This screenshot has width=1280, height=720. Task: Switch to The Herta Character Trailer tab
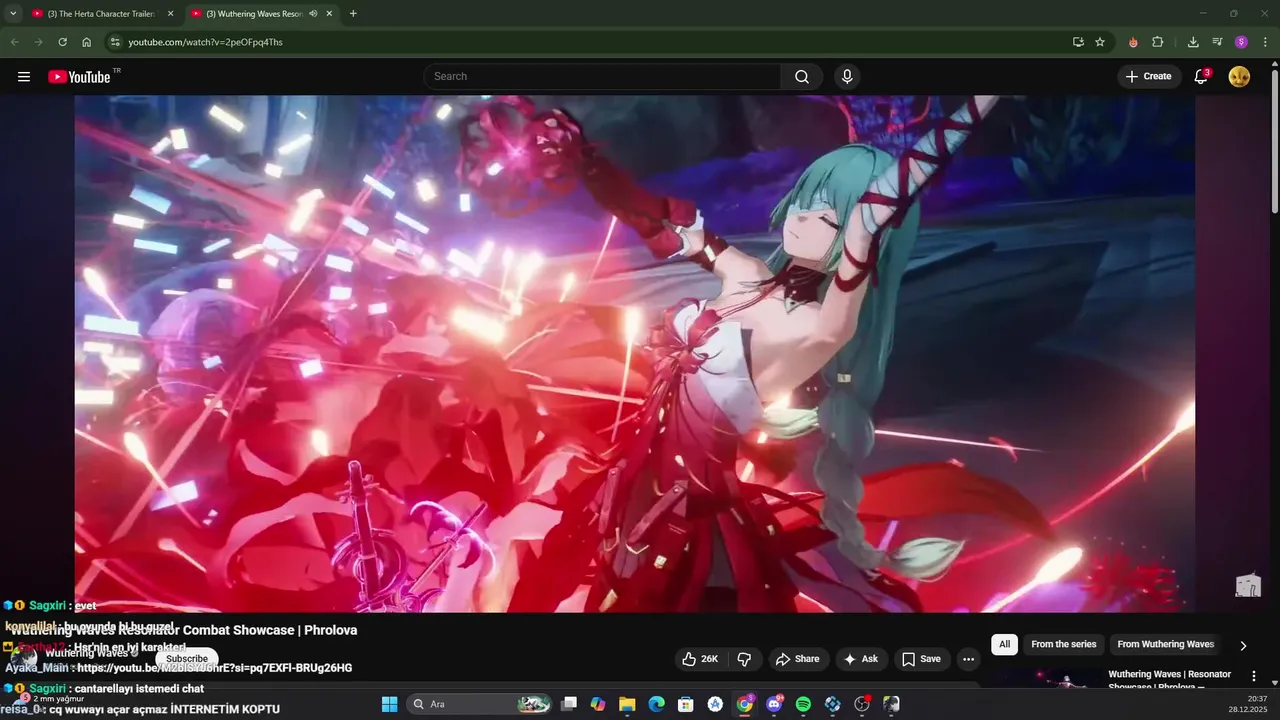[103, 14]
